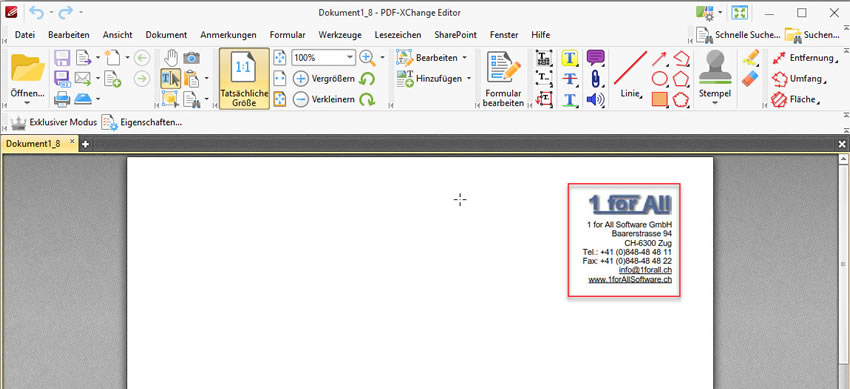Select the Hand tool

click(171, 57)
